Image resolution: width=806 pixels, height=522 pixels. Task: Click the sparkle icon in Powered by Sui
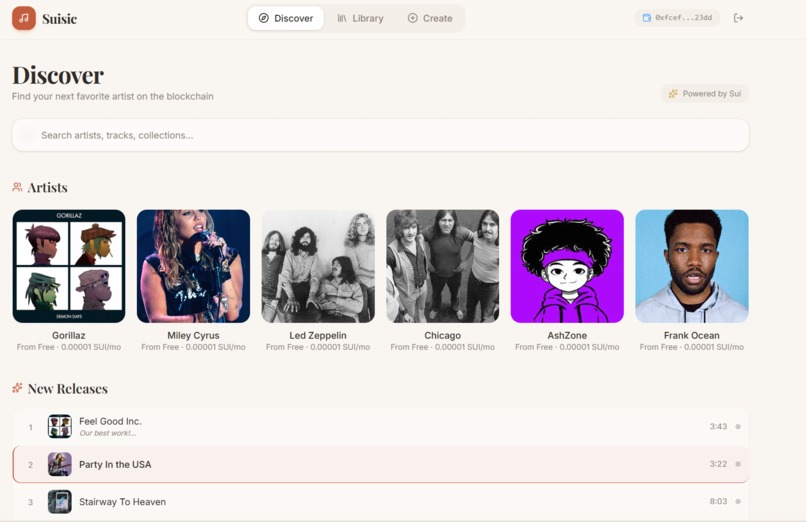click(x=673, y=94)
